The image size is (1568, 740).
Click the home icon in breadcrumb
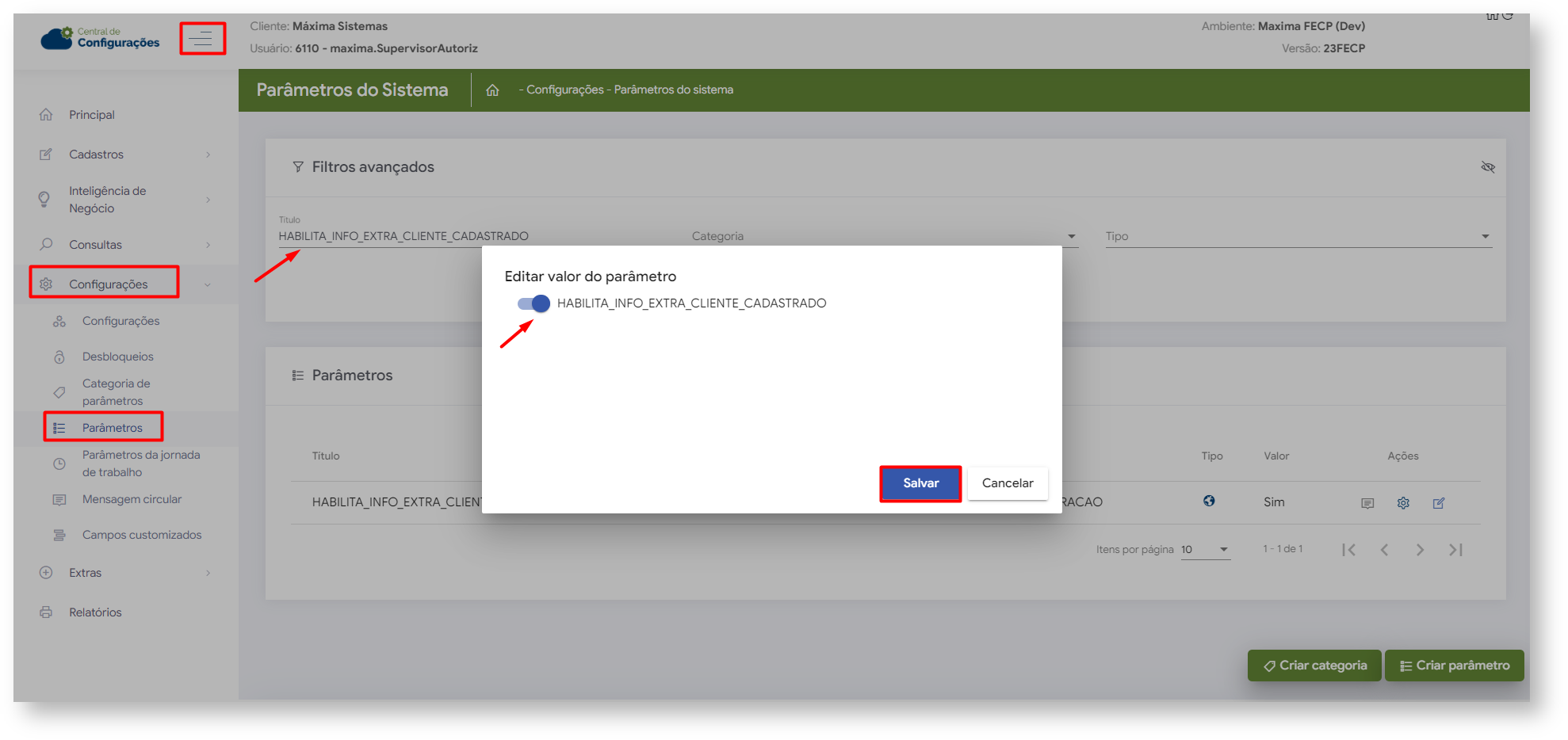click(492, 90)
